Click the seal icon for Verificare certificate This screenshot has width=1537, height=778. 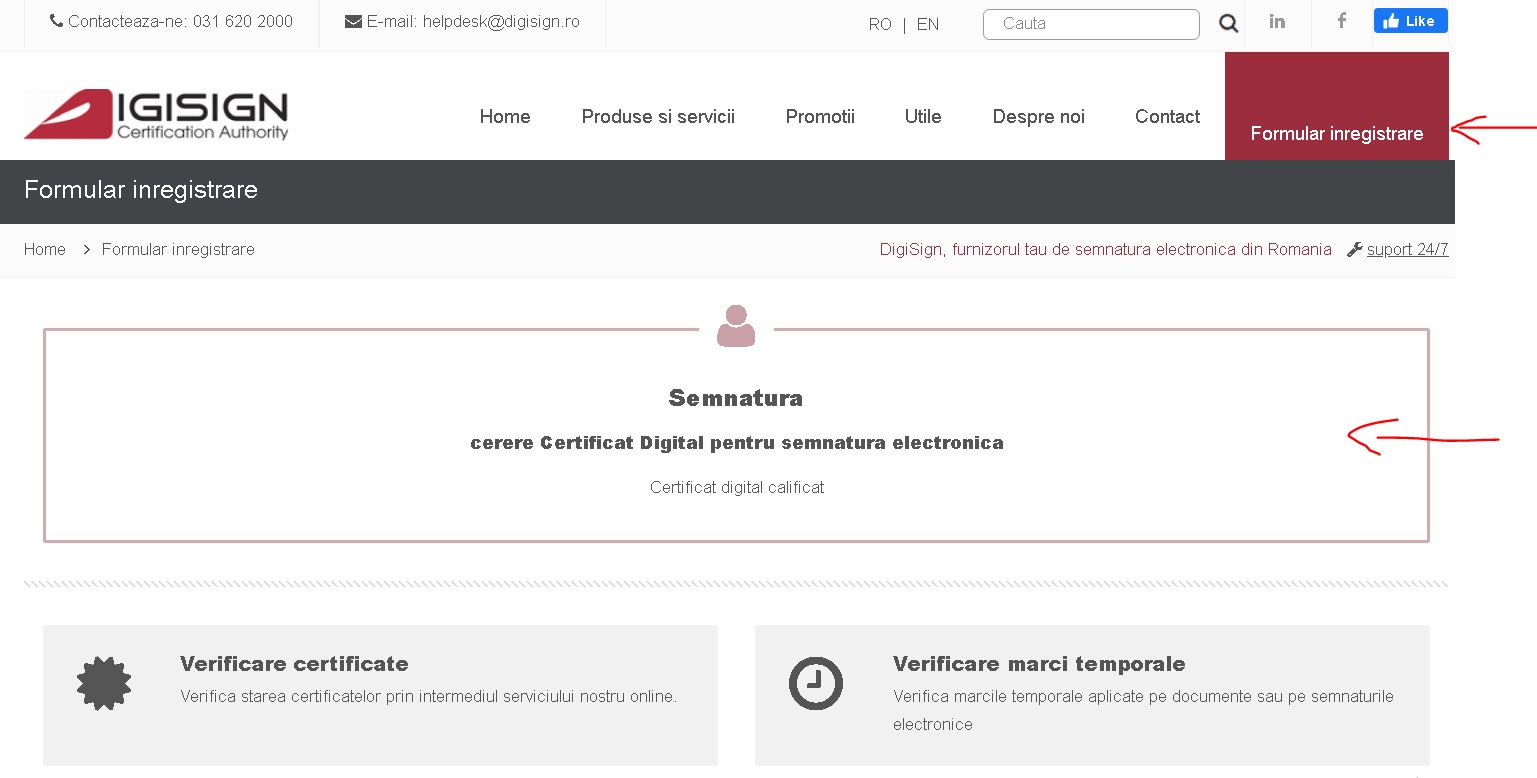coord(104,684)
